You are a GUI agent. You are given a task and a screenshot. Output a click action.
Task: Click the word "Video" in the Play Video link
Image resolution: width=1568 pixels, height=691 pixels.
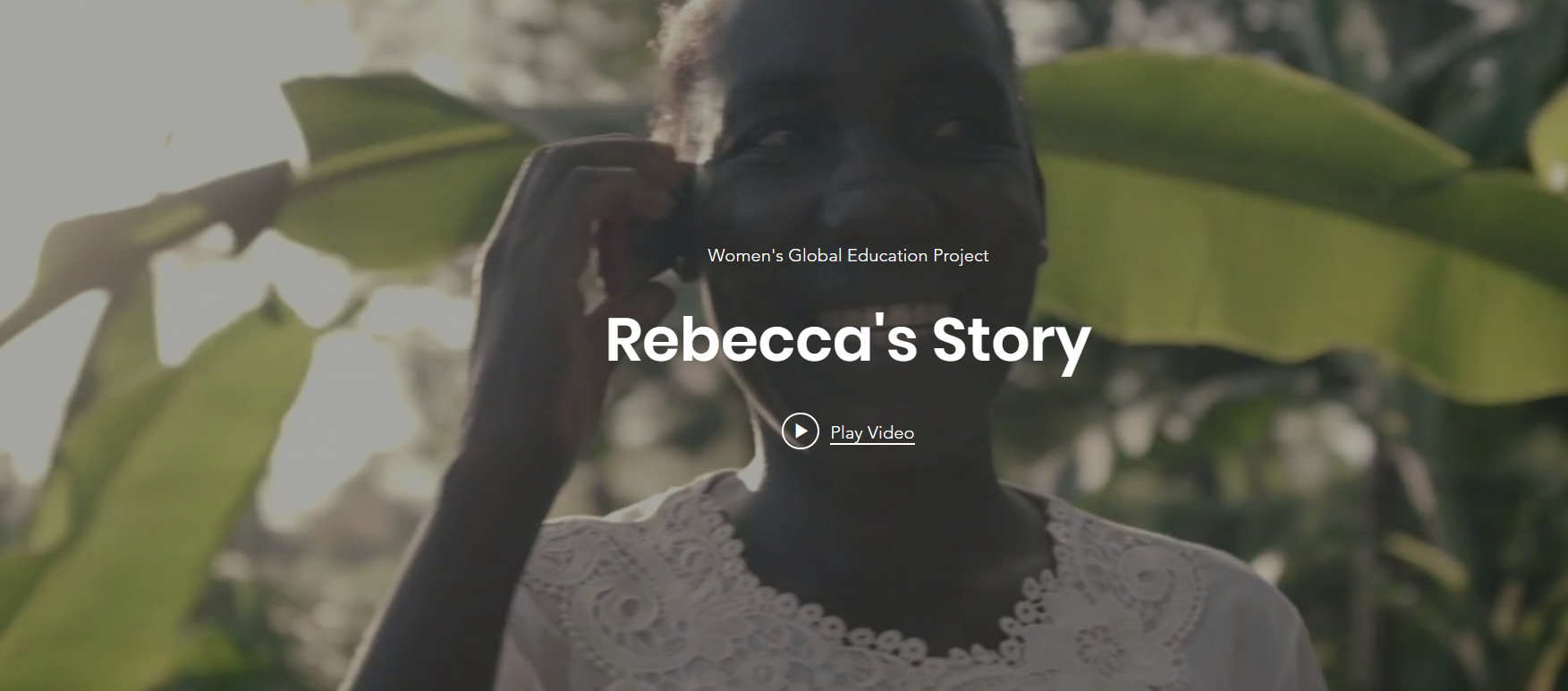click(891, 432)
